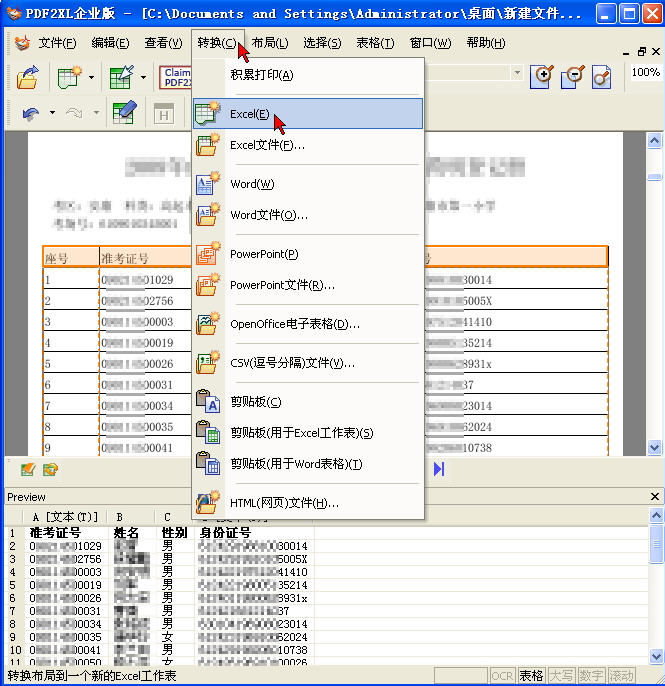Toggle the 表格 status bar indicator
The image size is (665, 686).
pyautogui.click(x=531, y=676)
